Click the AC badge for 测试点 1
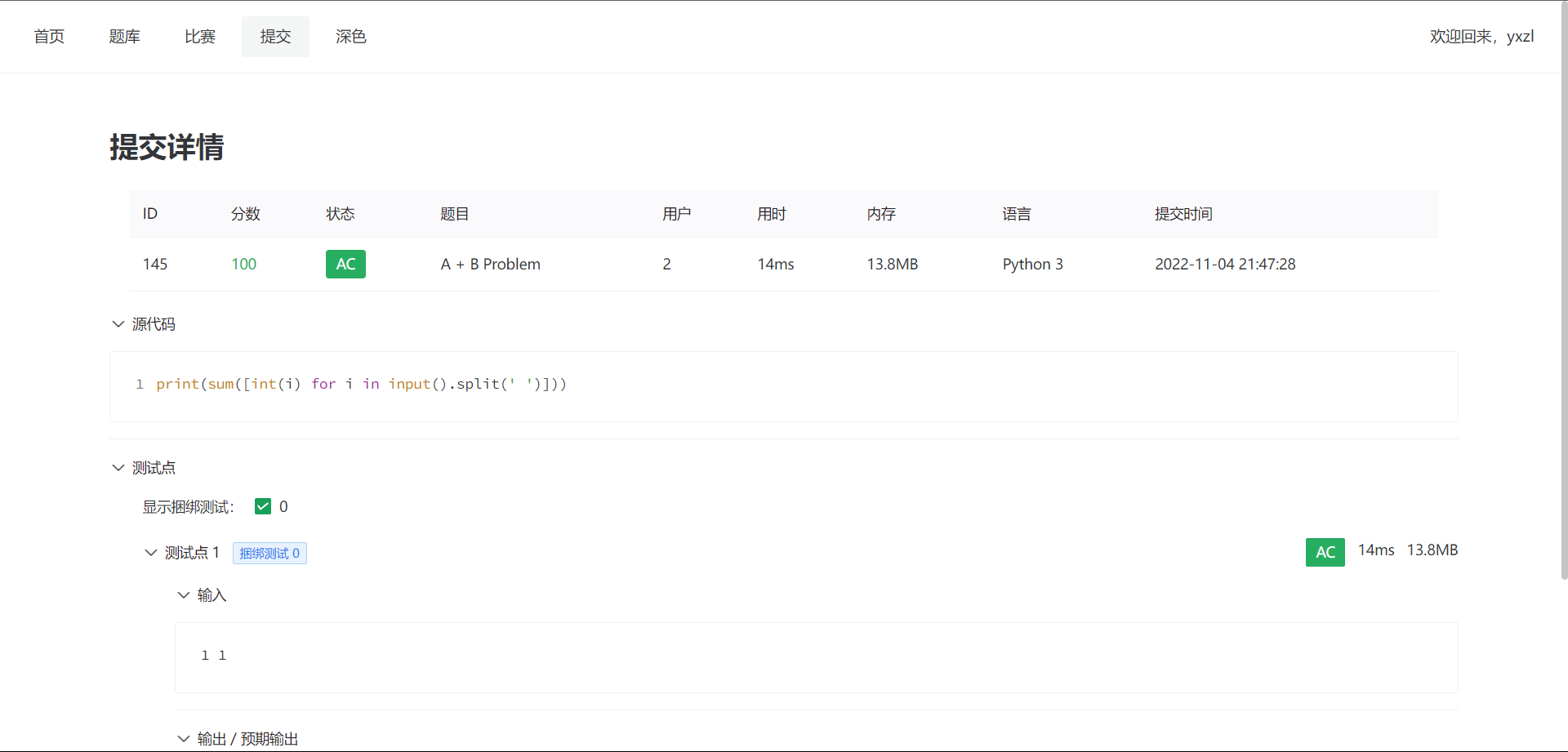 pyautogui.click(x=1325, y=552)
